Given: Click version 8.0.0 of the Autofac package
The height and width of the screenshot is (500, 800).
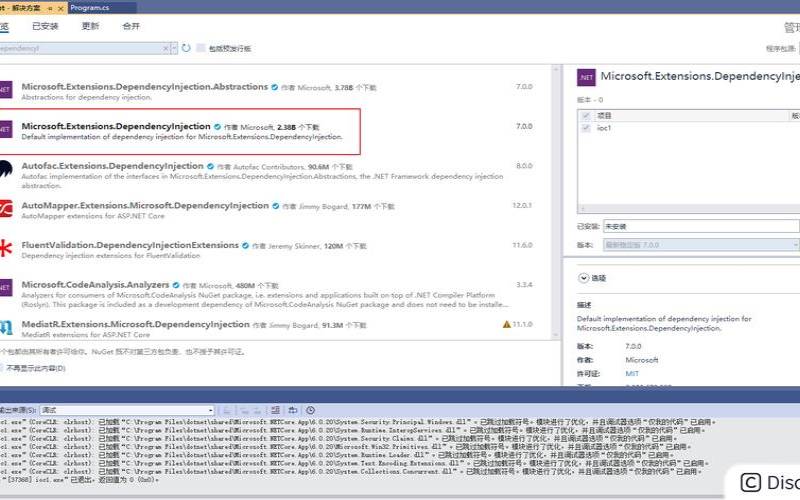Looking at the screenshot, I should (524, 166).
